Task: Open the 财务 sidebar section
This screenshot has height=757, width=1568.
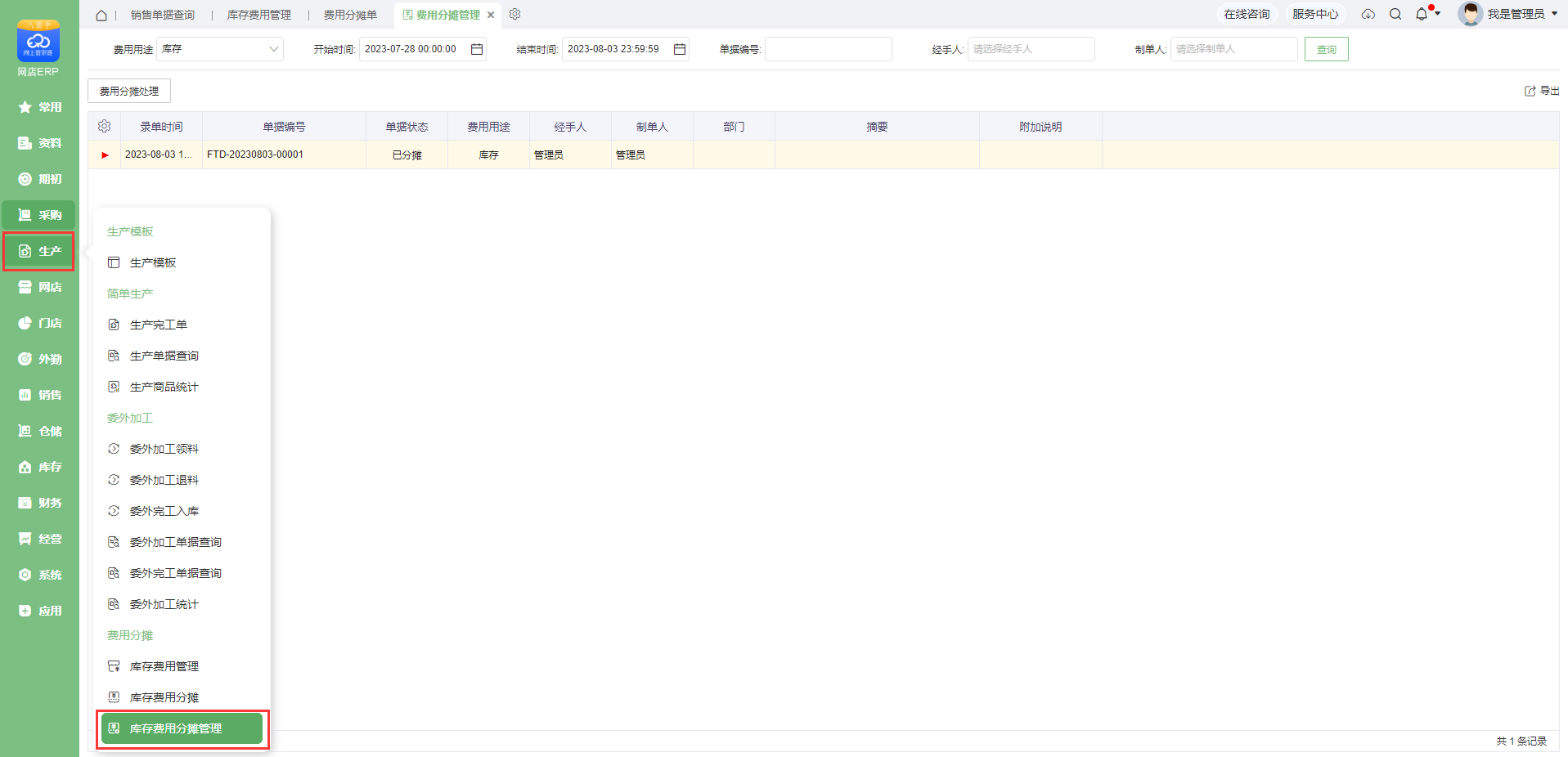Action: (x=39, y=503)
